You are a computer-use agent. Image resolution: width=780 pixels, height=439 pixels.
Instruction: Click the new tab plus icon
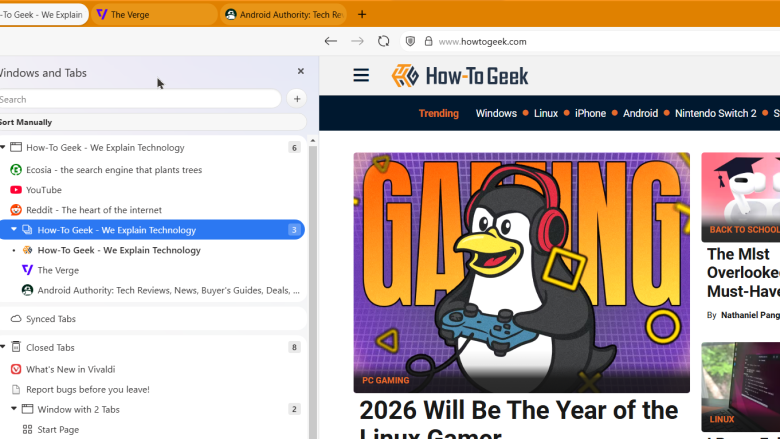tap(362, 14)
